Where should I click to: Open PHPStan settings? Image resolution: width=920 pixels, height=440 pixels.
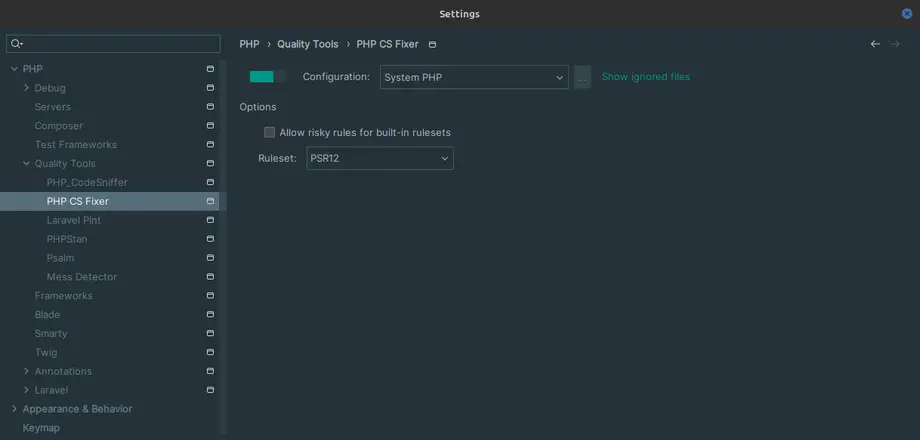click(67, 239)
